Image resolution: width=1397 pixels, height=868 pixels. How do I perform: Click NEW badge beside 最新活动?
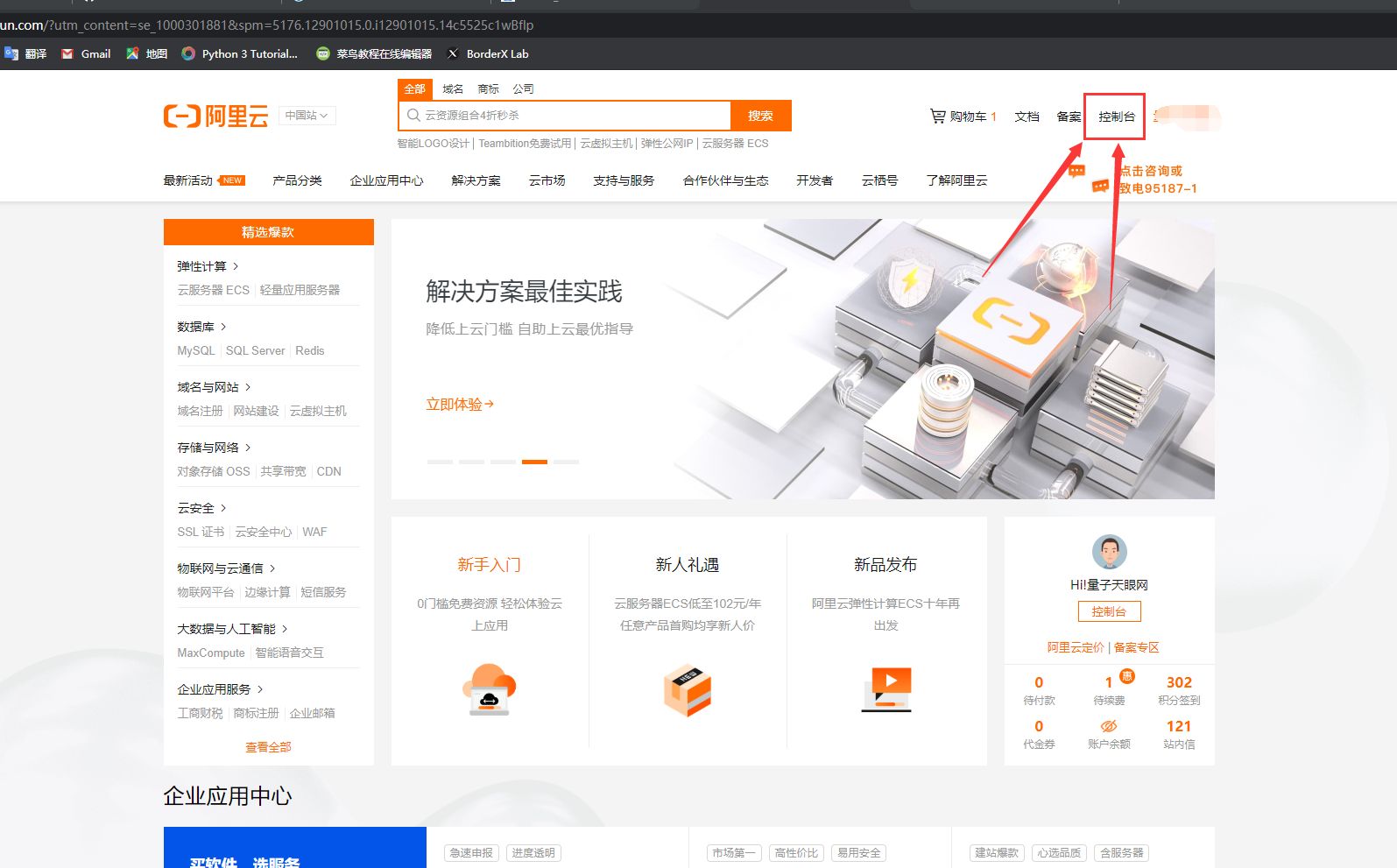[232, 180]
